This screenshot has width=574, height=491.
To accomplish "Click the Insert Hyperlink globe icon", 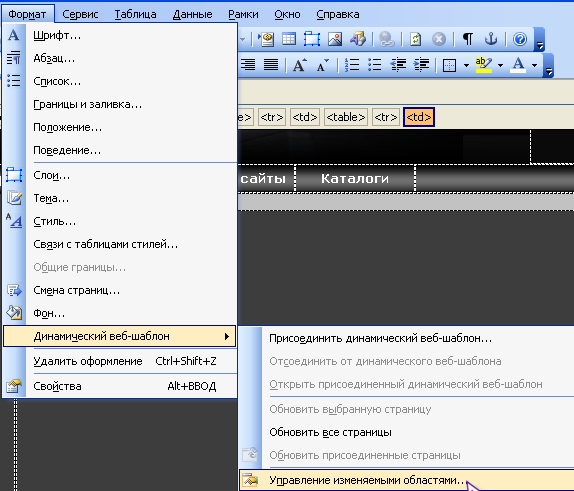I will [387, 39].
